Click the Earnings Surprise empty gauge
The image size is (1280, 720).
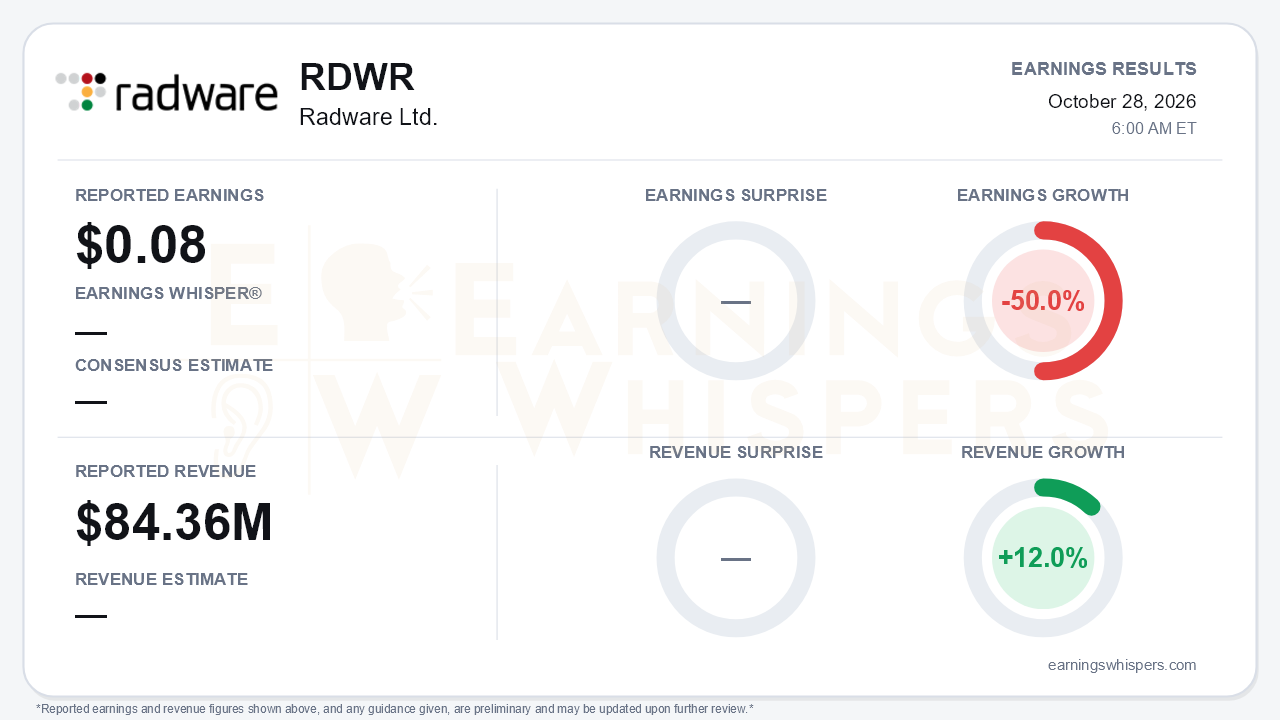pos(736,301)
